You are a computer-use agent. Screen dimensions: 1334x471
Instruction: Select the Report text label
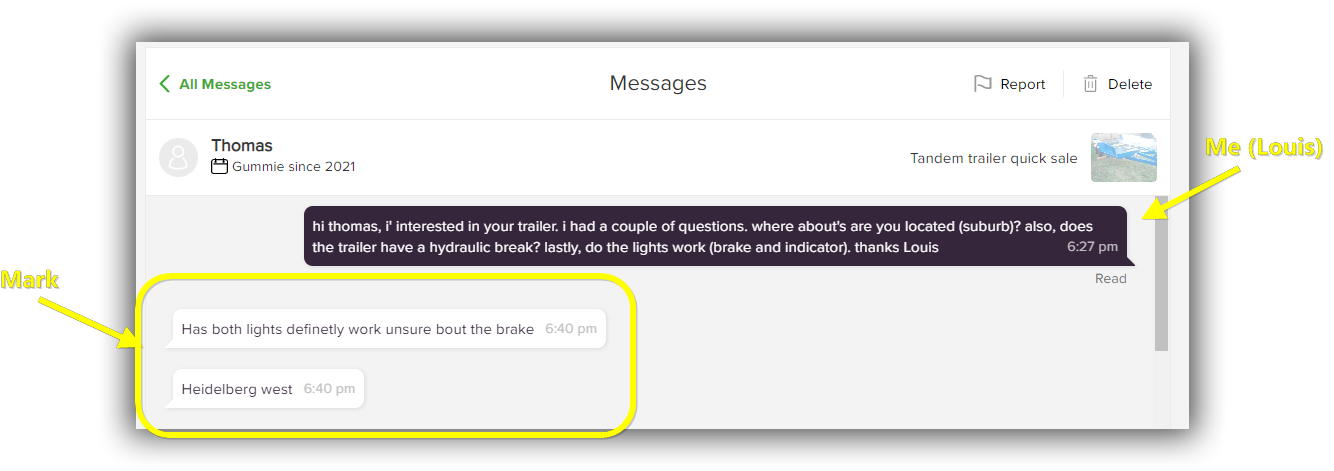(x=1023, y=84)
